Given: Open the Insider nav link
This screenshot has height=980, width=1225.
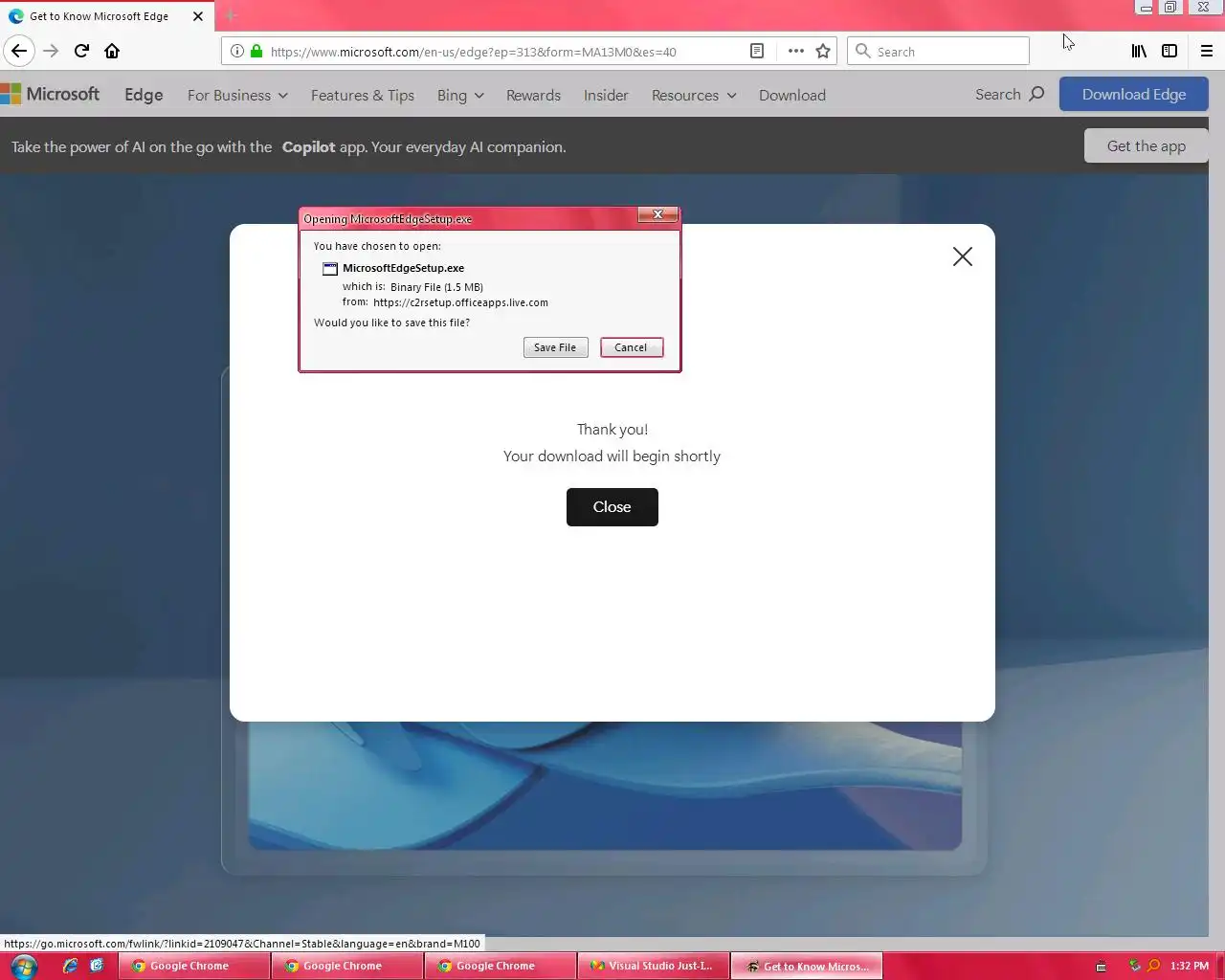Looking at the screenshot, I should pyautogui.click(x=606, y=95).
